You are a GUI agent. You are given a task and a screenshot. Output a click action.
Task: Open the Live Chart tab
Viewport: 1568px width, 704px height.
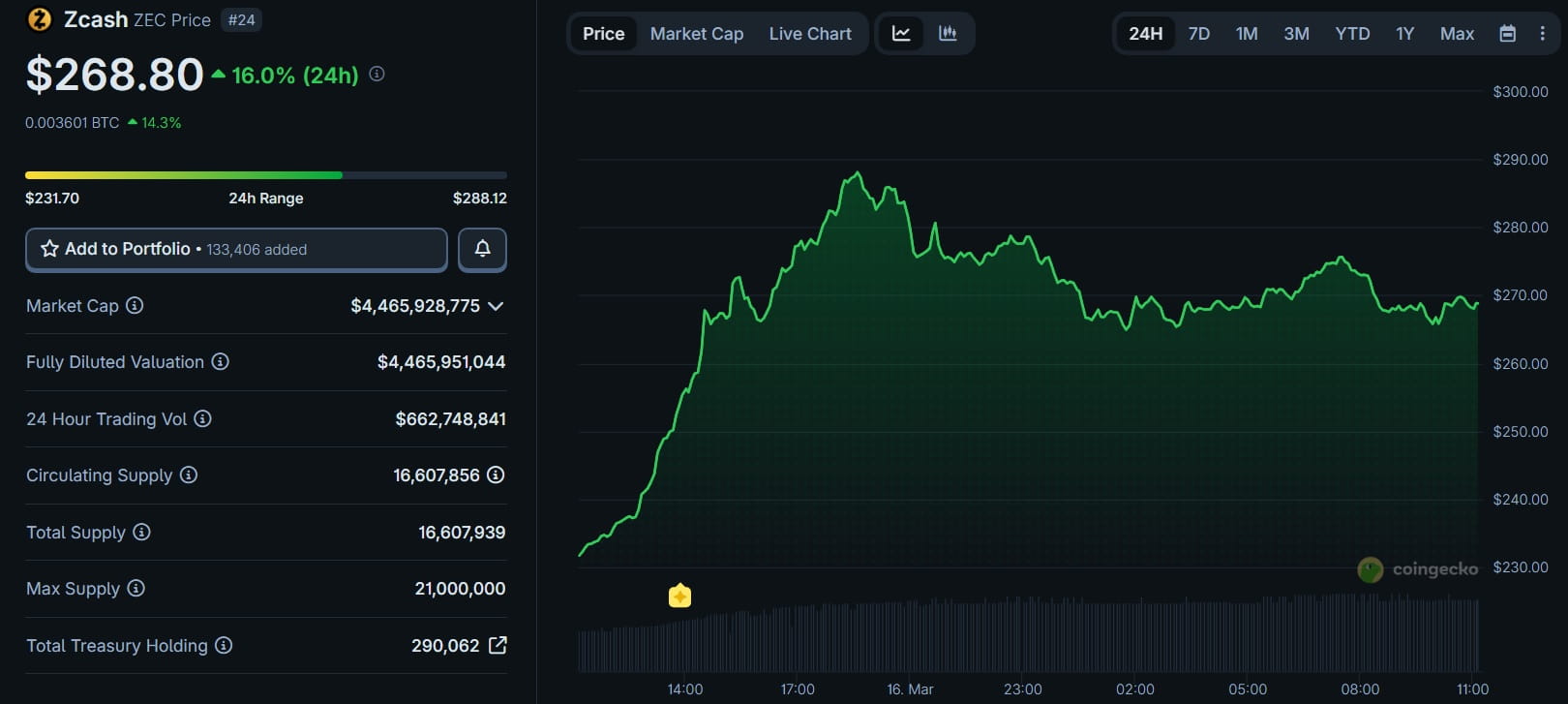(809, 34)
